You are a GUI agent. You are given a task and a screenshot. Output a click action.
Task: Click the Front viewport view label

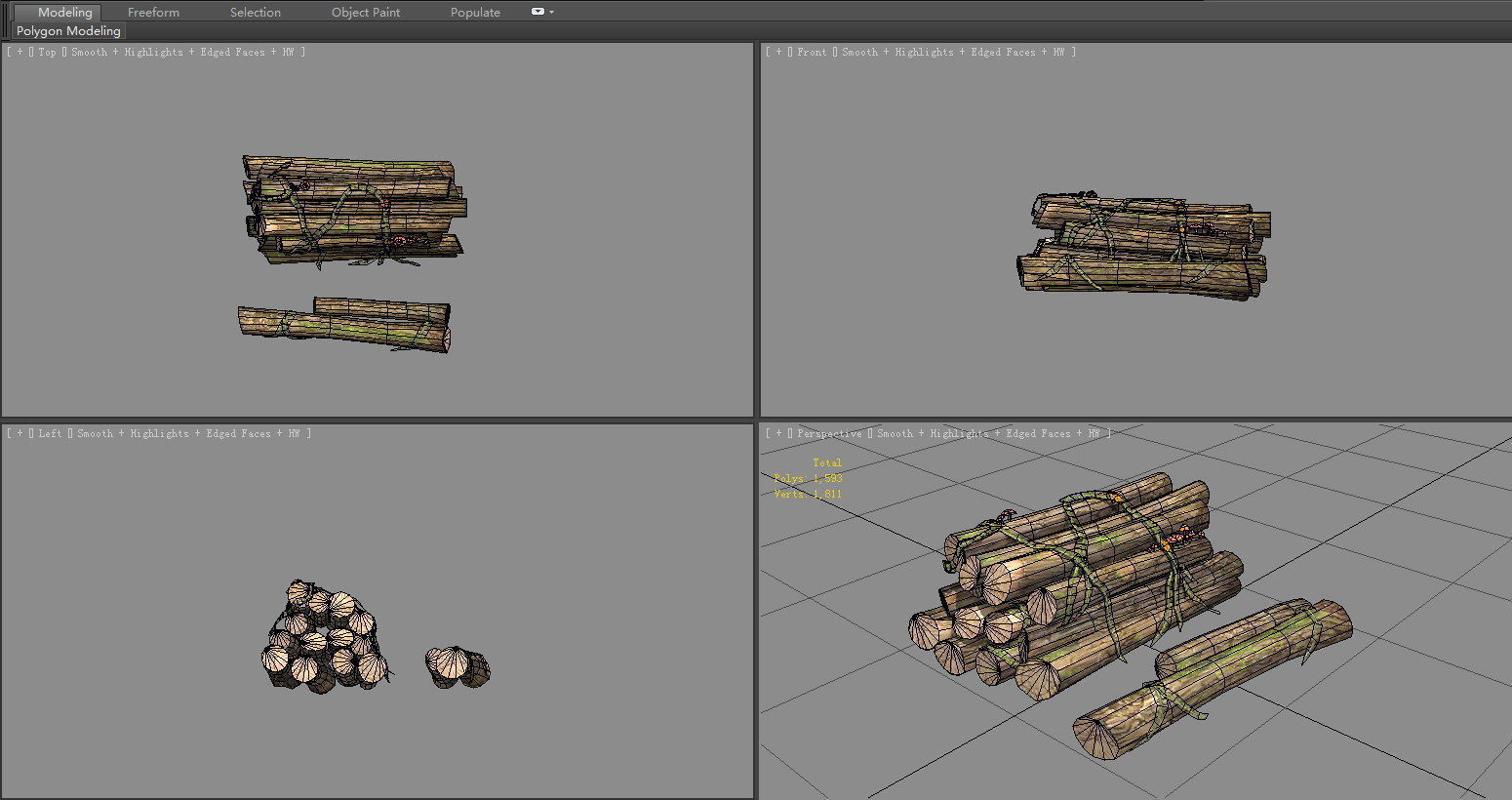812,52
